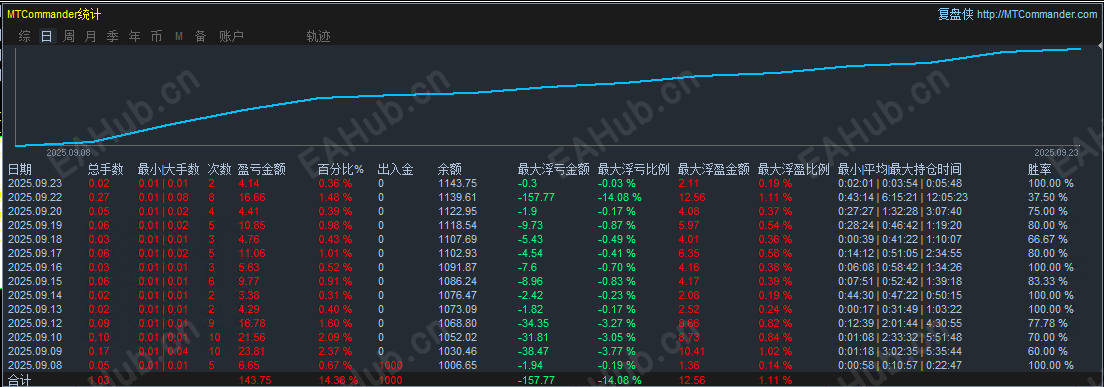Image resolution: width=1104 pixels, height=387 pixels.
Task: Select the 2025.09.20 row date
Action: pyautogui.click(x=35, y=211)
